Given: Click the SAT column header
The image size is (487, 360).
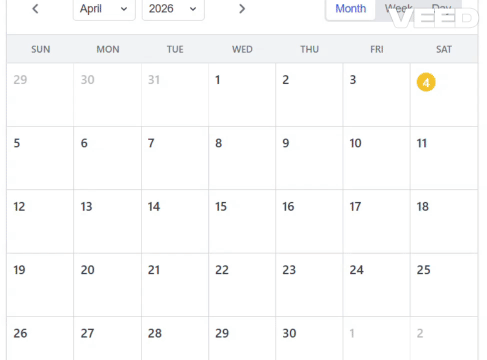Looking at the screenshot, I should point(444,49).
